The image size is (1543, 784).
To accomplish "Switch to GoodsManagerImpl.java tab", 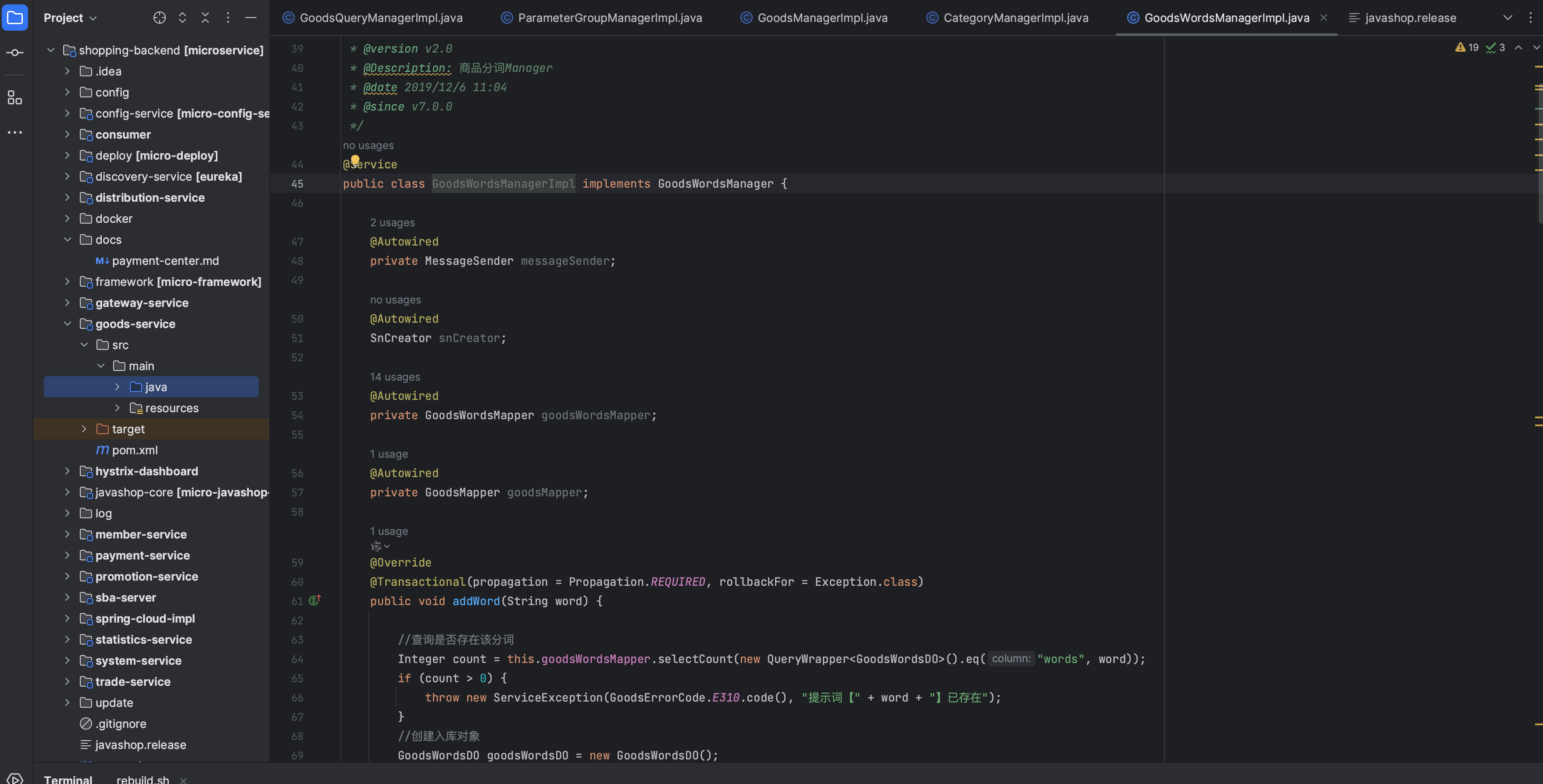I will tap(814, 18).
